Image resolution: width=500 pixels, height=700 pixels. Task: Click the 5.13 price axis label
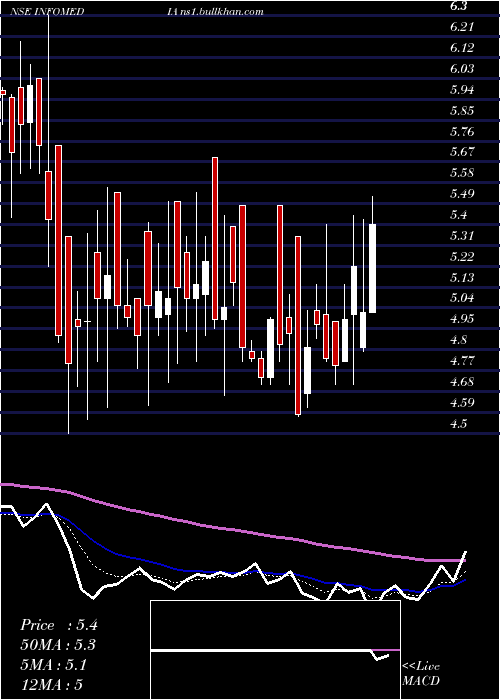462,278
